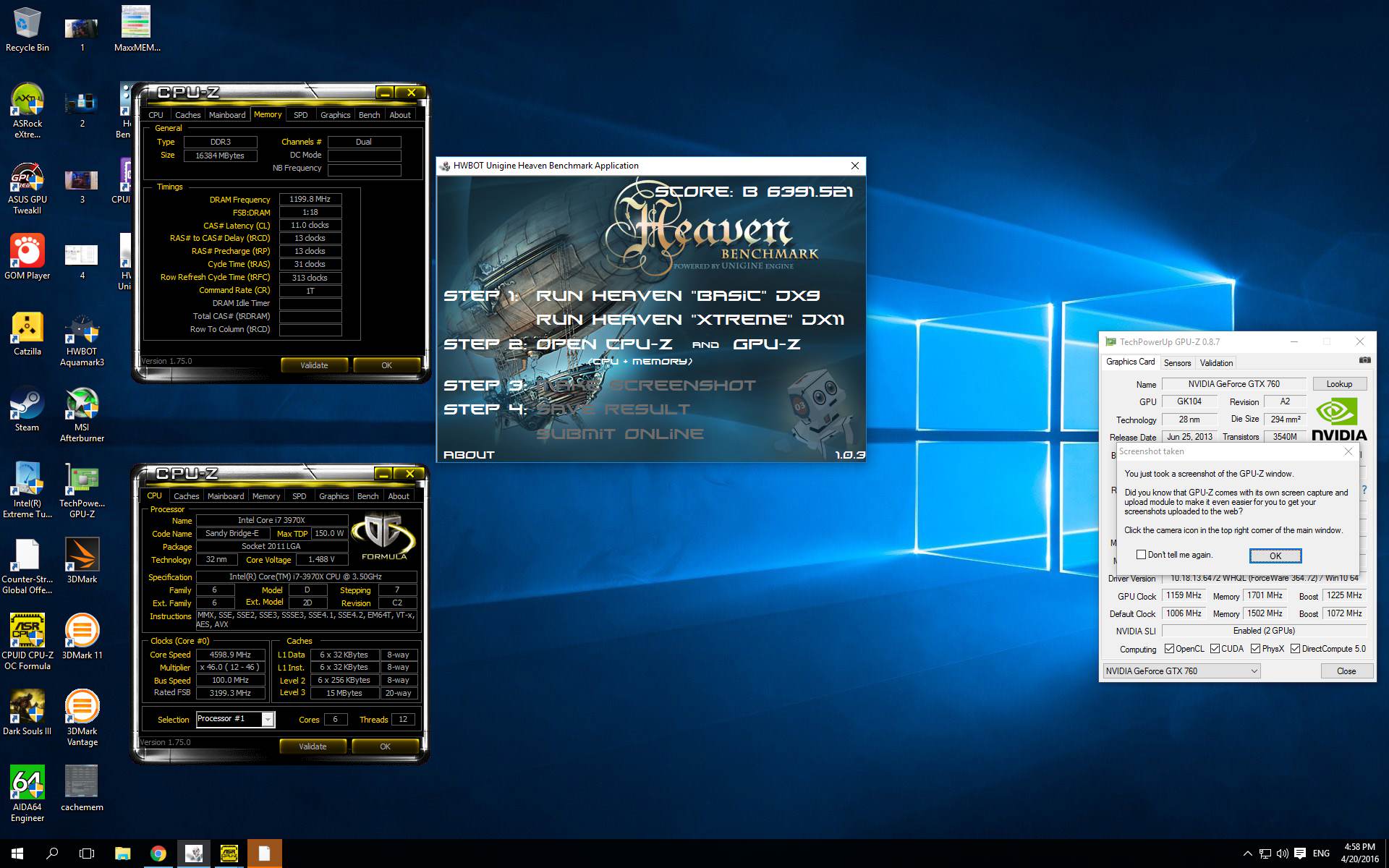This screenshot has width=1389, height=868.
Task: Toggle the DirectCompute 5.0 checkbox
Action: [x=1295, y=649]
